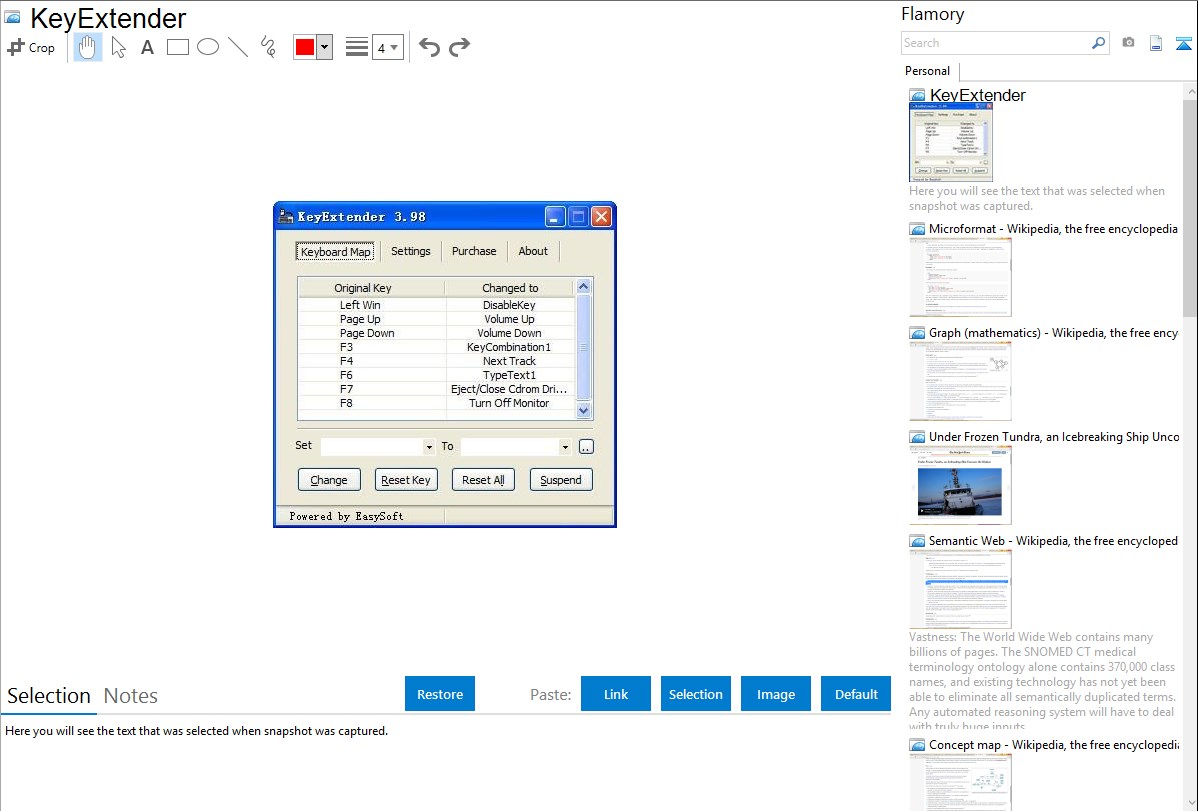The width and height of the screenshot is (1198, 811).
Task: Pick the rectangle shape tool
Action: coord(178,47)
